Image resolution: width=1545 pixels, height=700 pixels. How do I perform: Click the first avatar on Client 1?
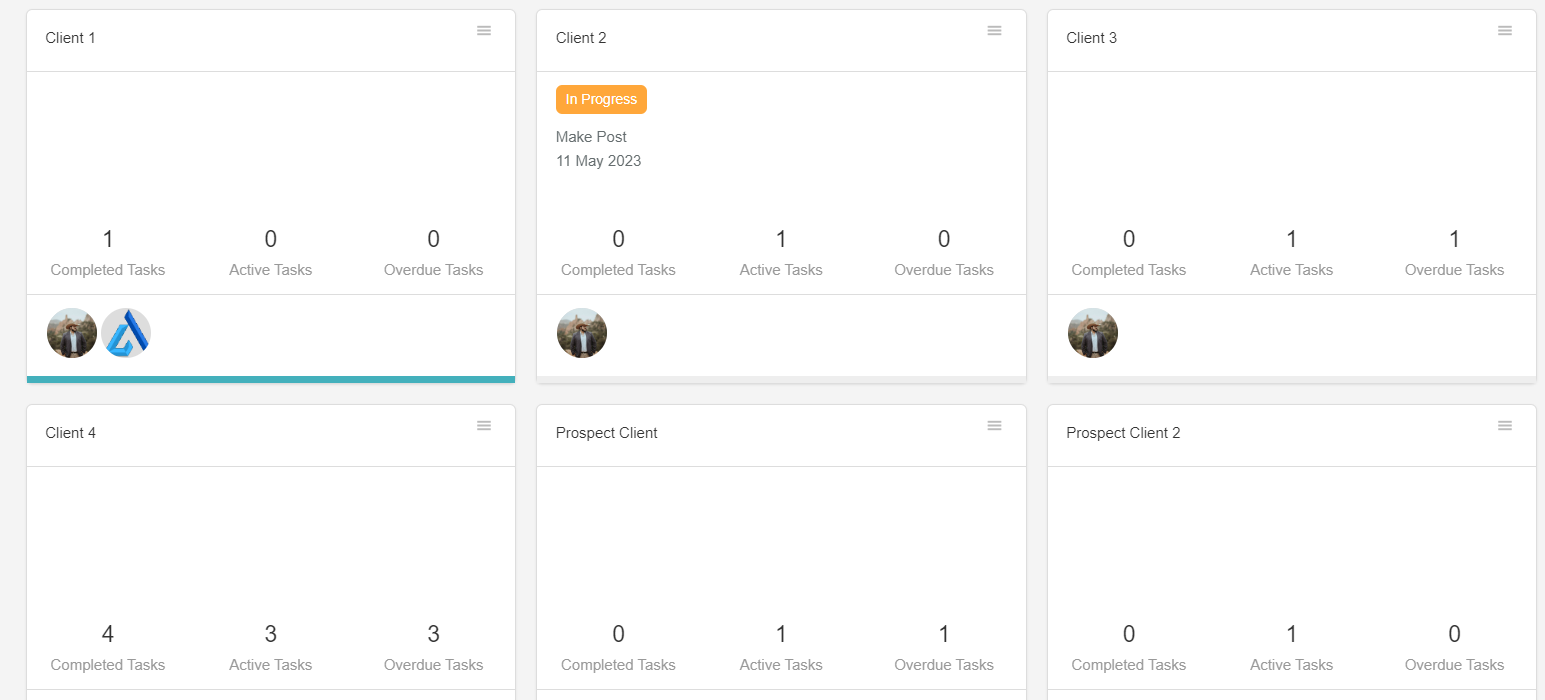pos(71,332)
